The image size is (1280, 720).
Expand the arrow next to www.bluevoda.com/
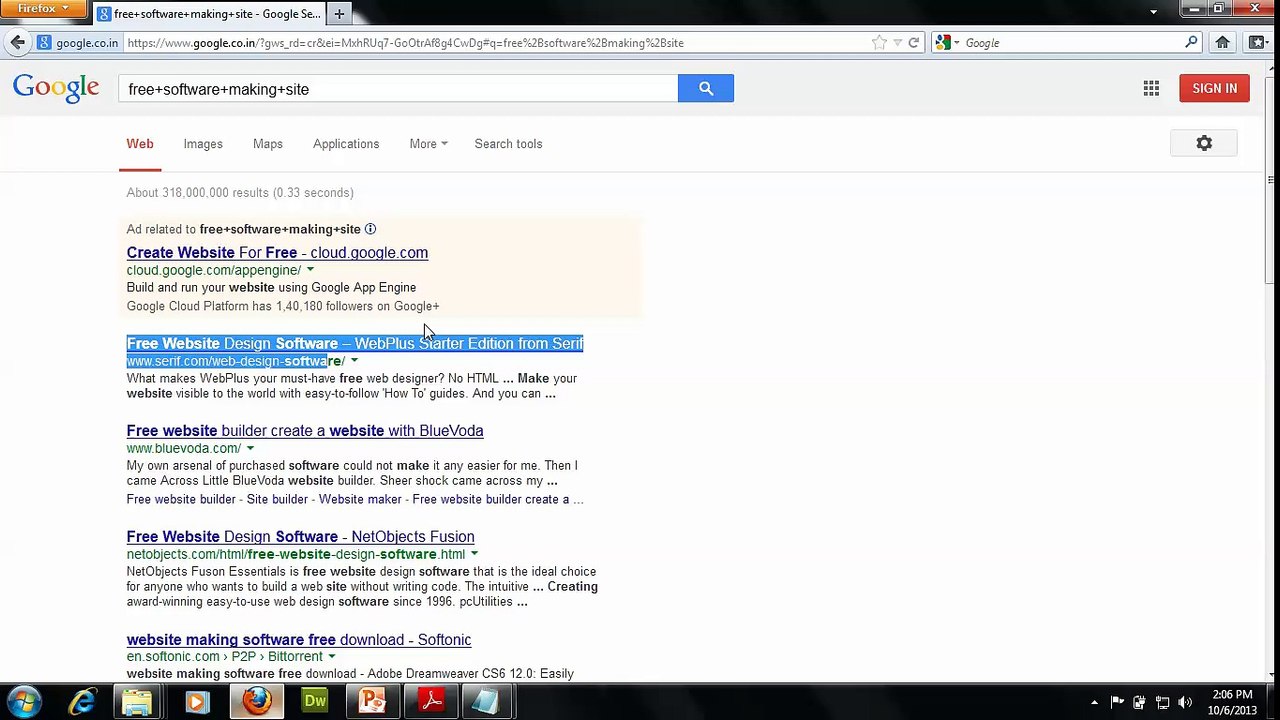tap(250, 448)
